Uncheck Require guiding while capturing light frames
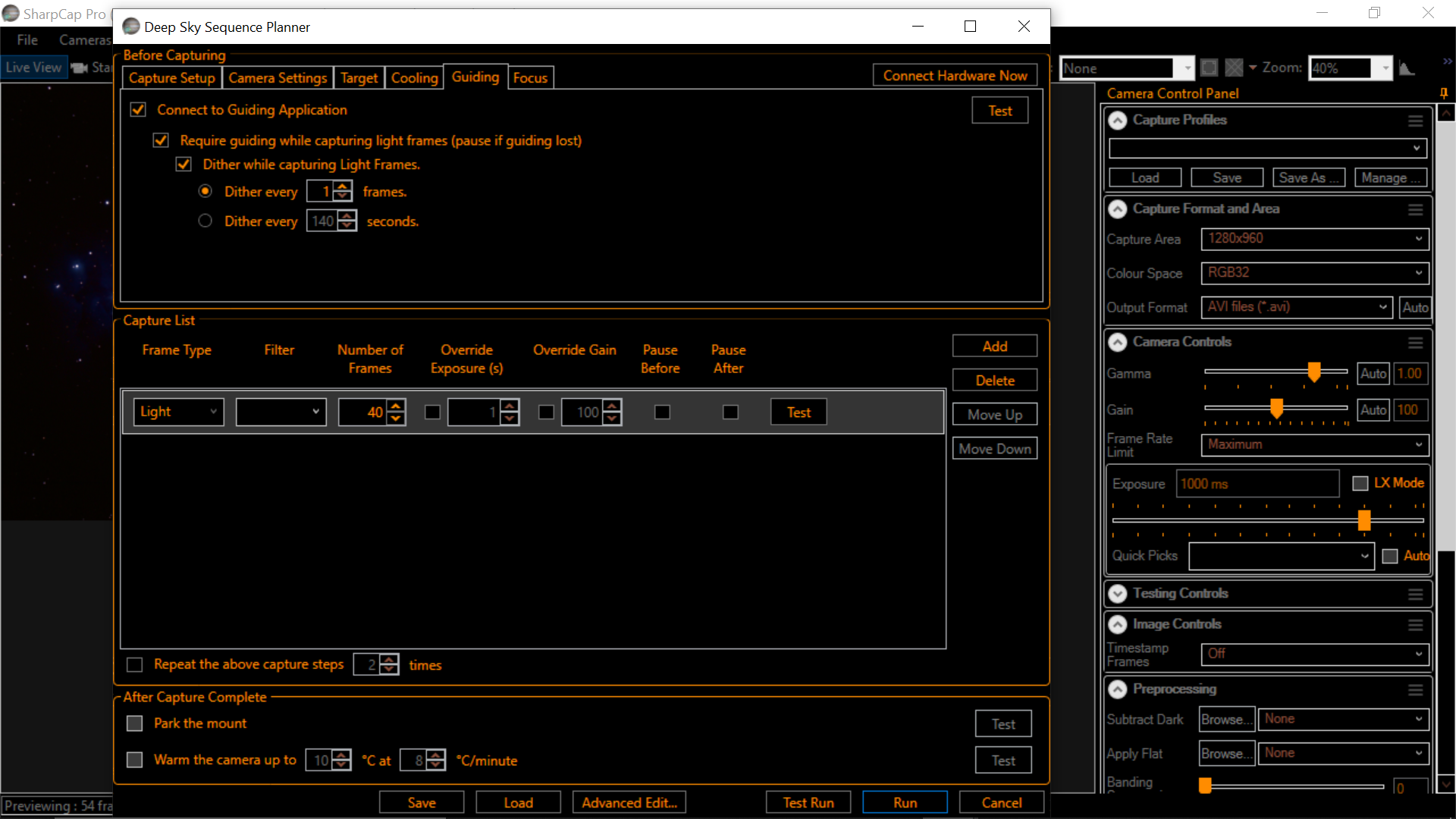This screenshot has height=819, width=1456. click(x=161, y=140)
